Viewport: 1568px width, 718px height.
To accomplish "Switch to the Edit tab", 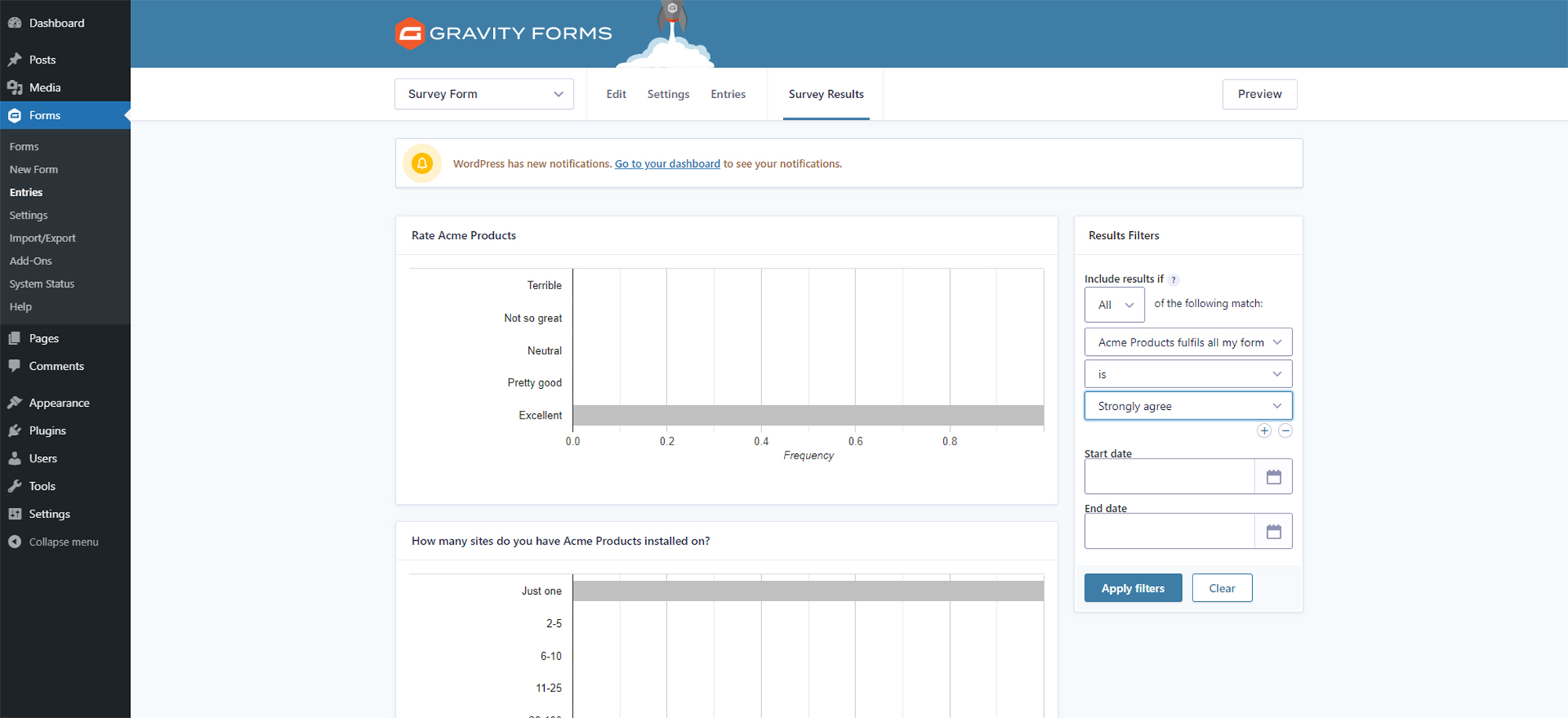I will (616, 94).
